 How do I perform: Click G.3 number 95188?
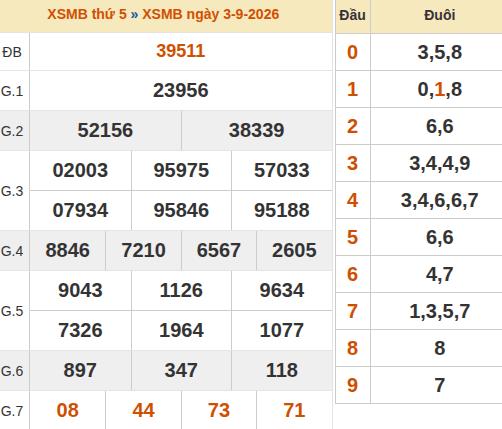click(282, 210)
